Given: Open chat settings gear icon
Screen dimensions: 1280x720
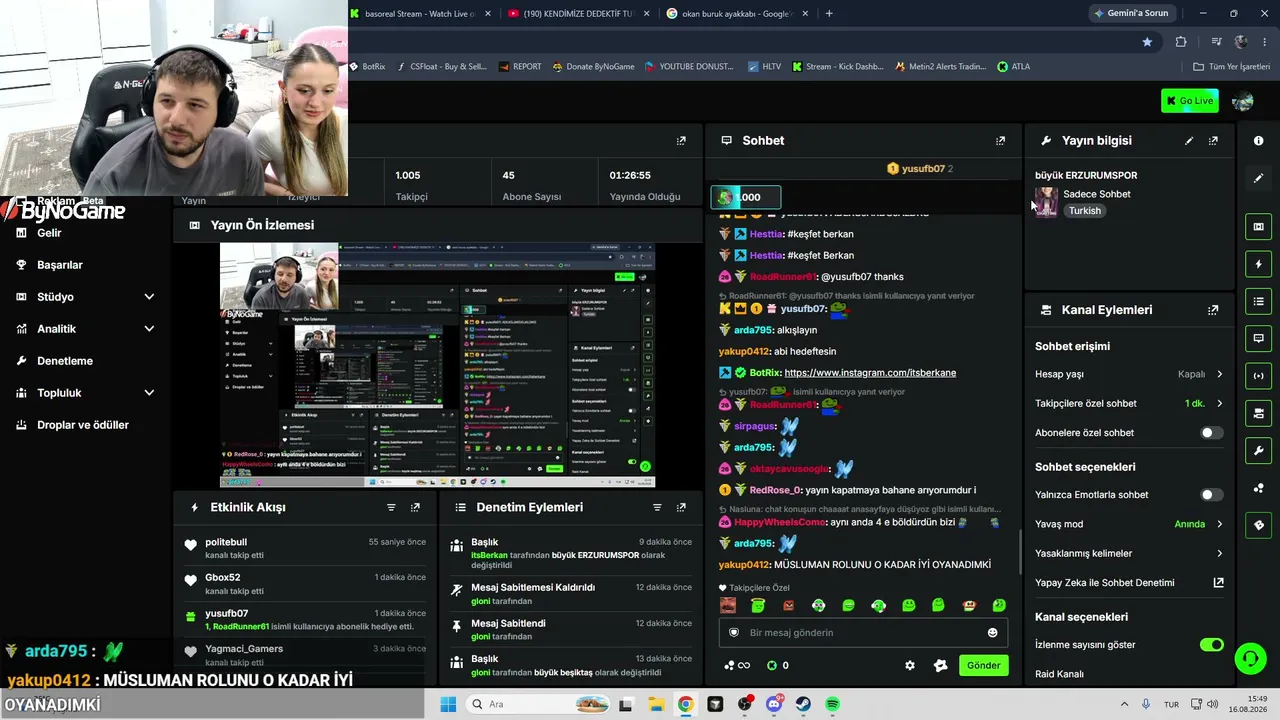Looking at the screenshot, I should 910,665.
